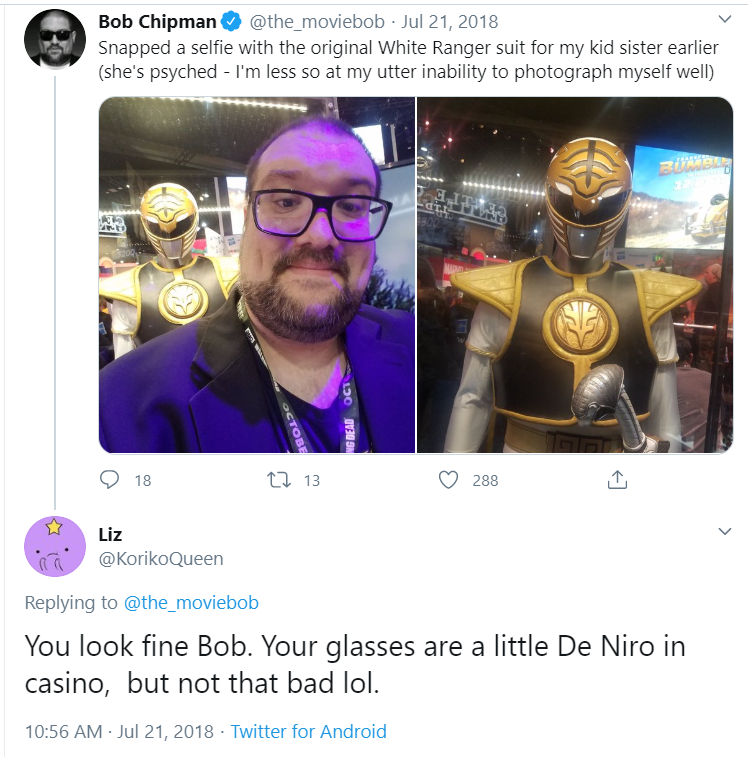The width and height of the screenshot is (748, 757).
Task: Open Bob Chipman's profile avatar
Action: click(x=55, y=39)
